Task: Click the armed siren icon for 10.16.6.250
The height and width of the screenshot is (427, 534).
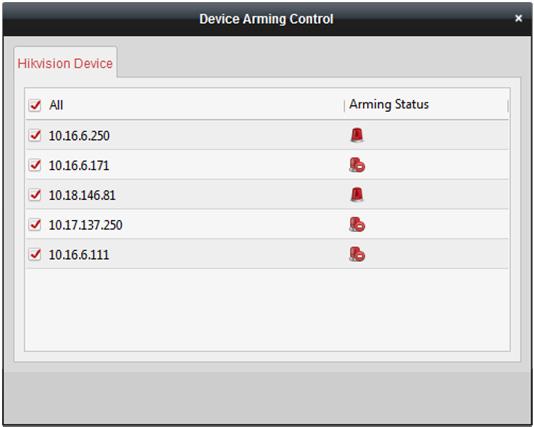Action: click(x=357, y=135)
